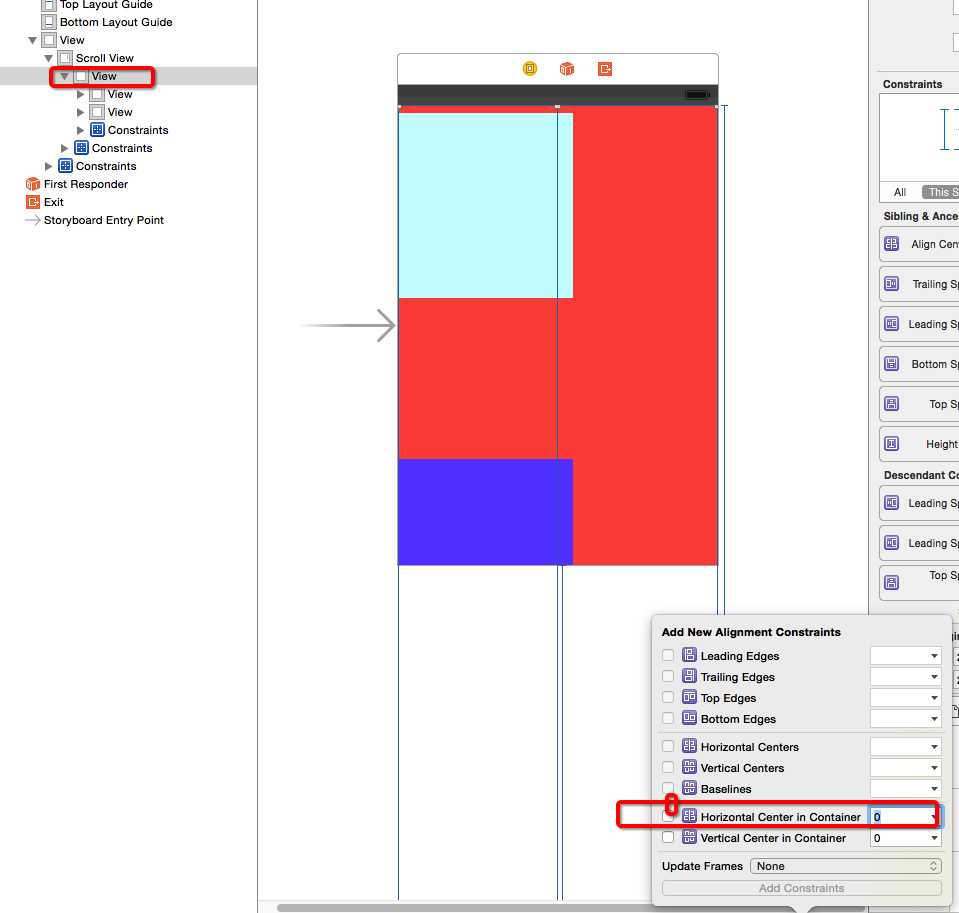Click Constraints icon at root View level
This screenshot has width=959, height=913.
click(65, 166)
